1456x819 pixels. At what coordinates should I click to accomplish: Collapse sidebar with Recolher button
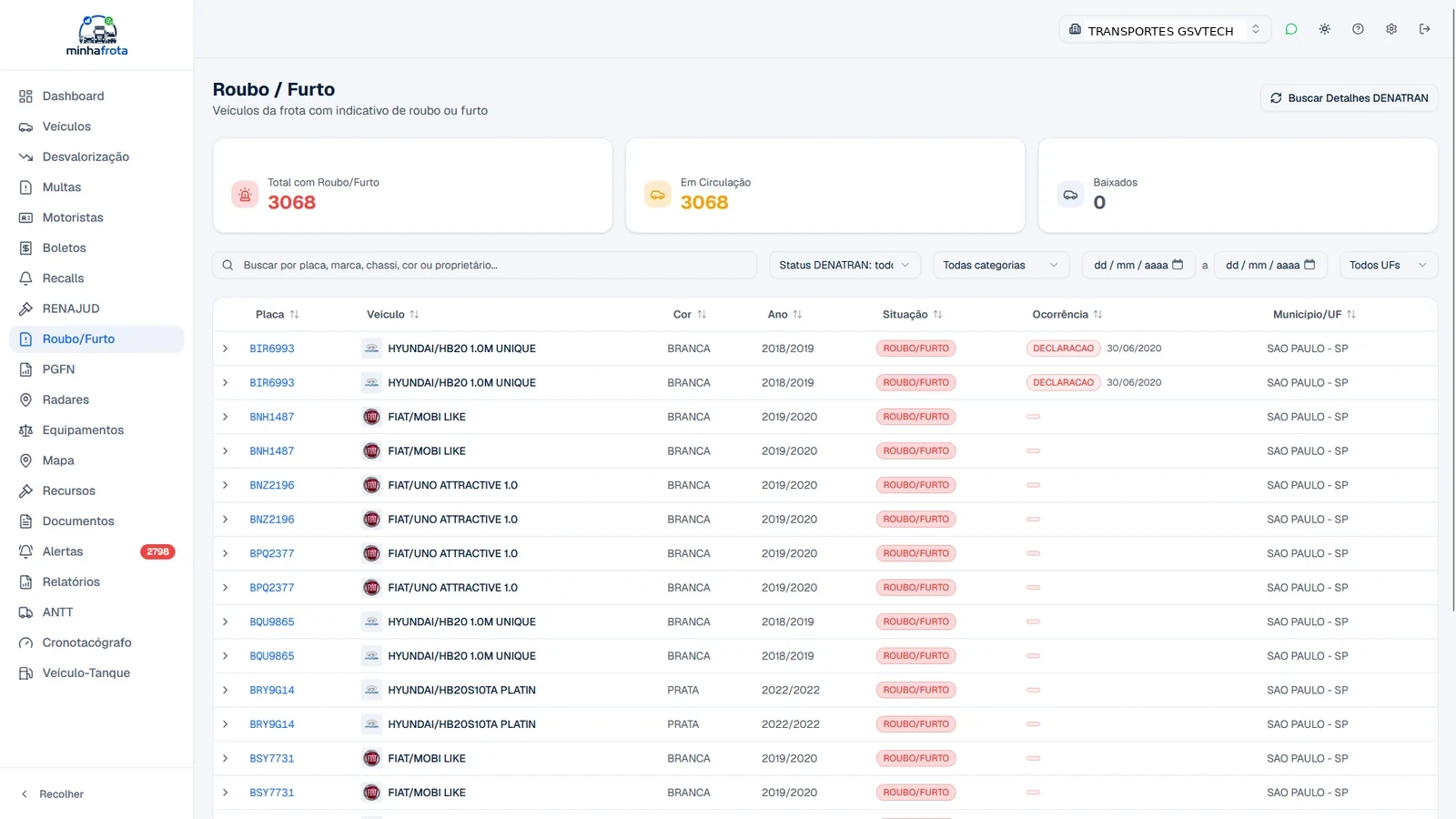coord(53,794)
